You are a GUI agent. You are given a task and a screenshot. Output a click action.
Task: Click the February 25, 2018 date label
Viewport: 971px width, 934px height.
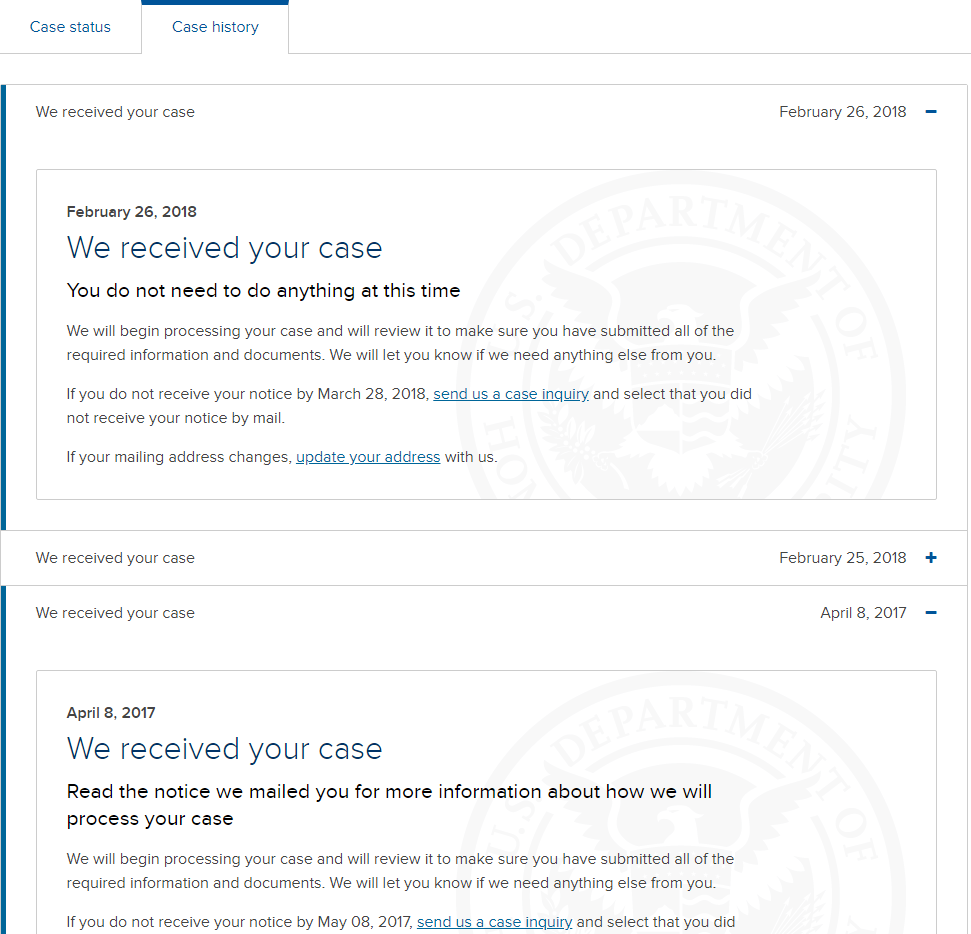point(842,558)
